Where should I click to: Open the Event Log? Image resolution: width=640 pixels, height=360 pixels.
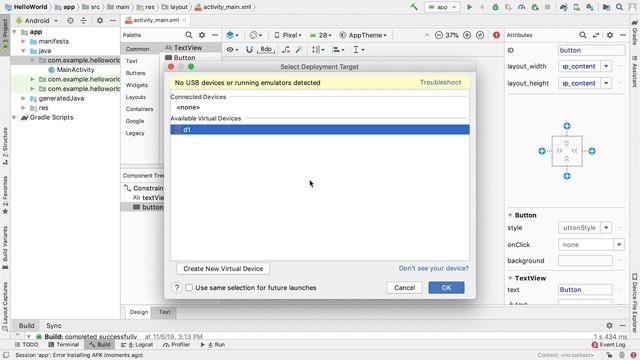click(x=608, y=345)
